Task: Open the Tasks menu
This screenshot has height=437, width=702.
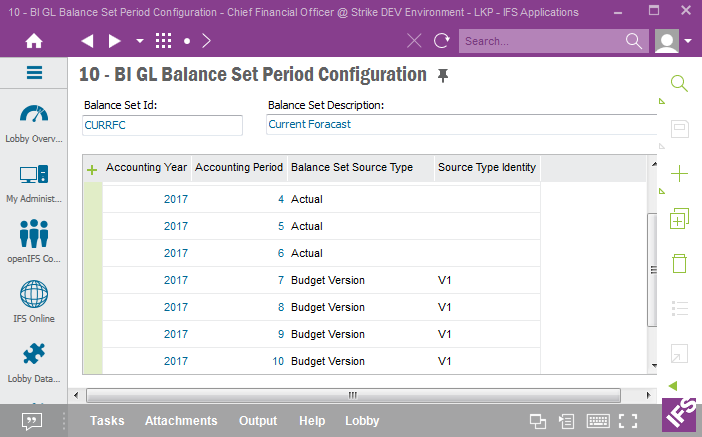Action: [107, 421]
